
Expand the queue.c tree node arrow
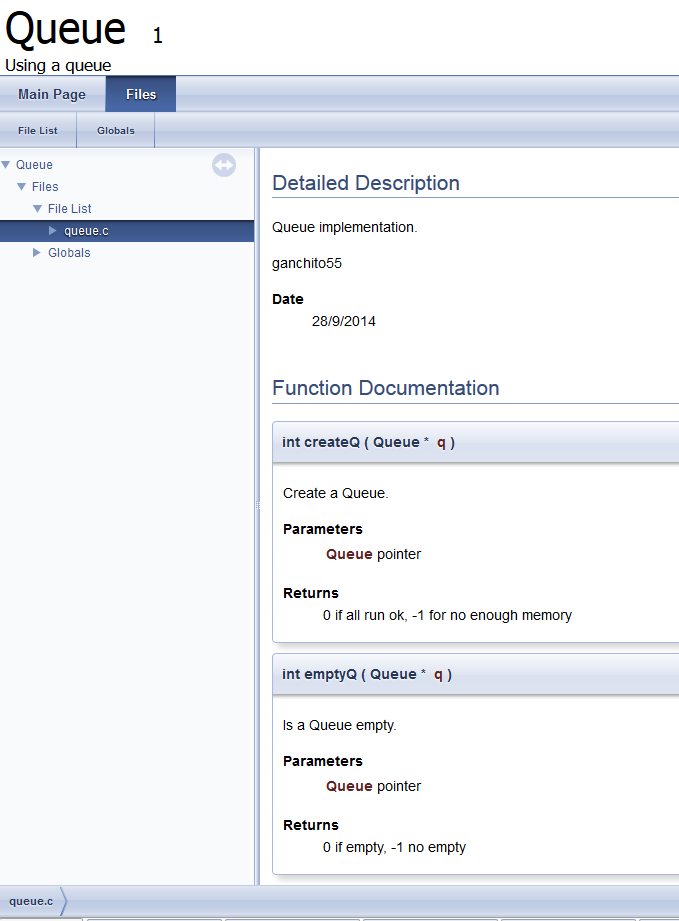53,230
